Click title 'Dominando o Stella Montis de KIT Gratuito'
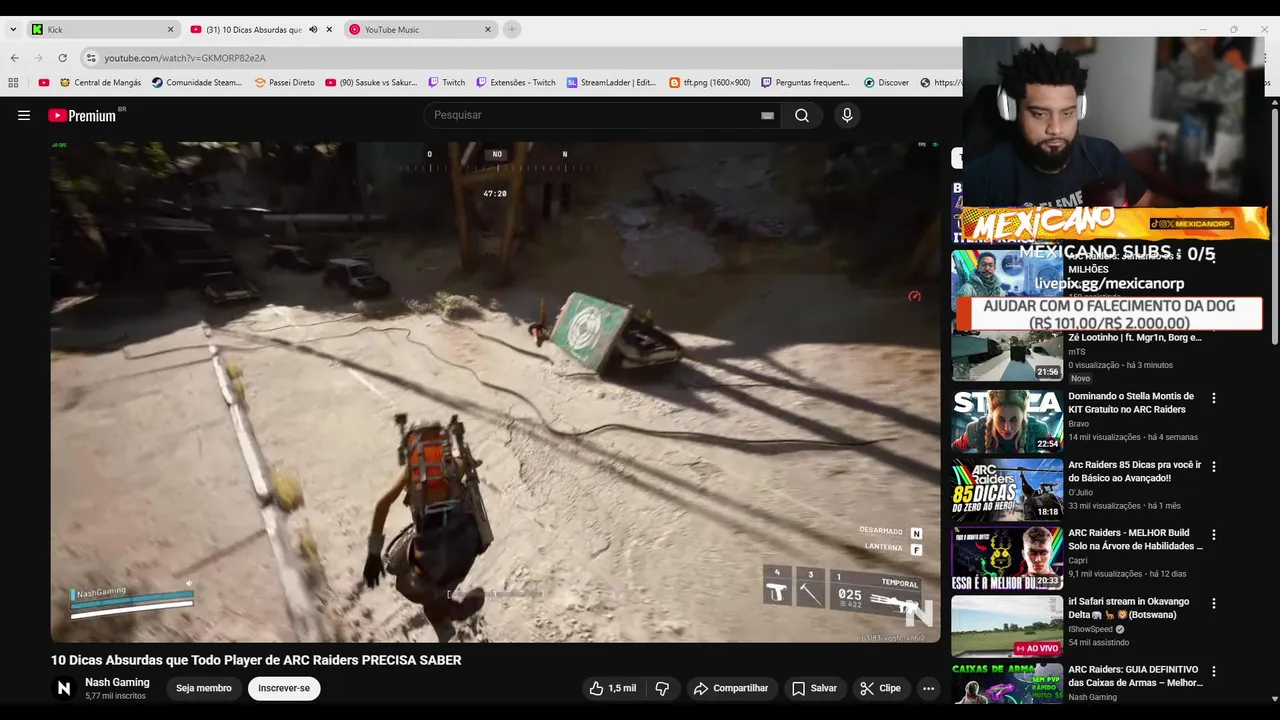Image resolution: width=1280 pixels, height=720 pixels. pos(1131,403)
